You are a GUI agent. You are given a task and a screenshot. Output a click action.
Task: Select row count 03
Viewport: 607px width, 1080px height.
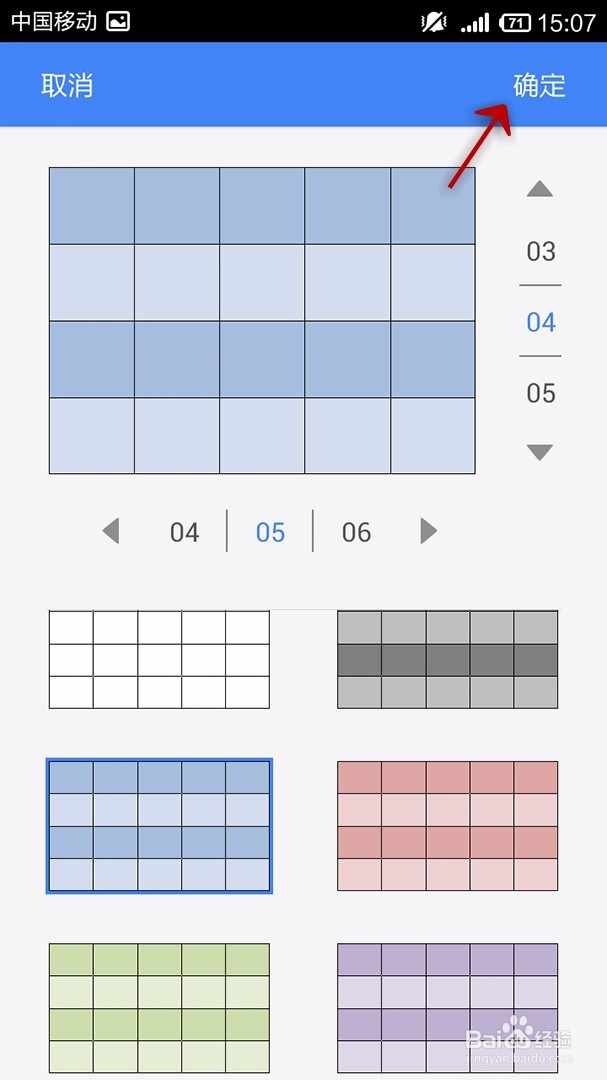[541, 251]
